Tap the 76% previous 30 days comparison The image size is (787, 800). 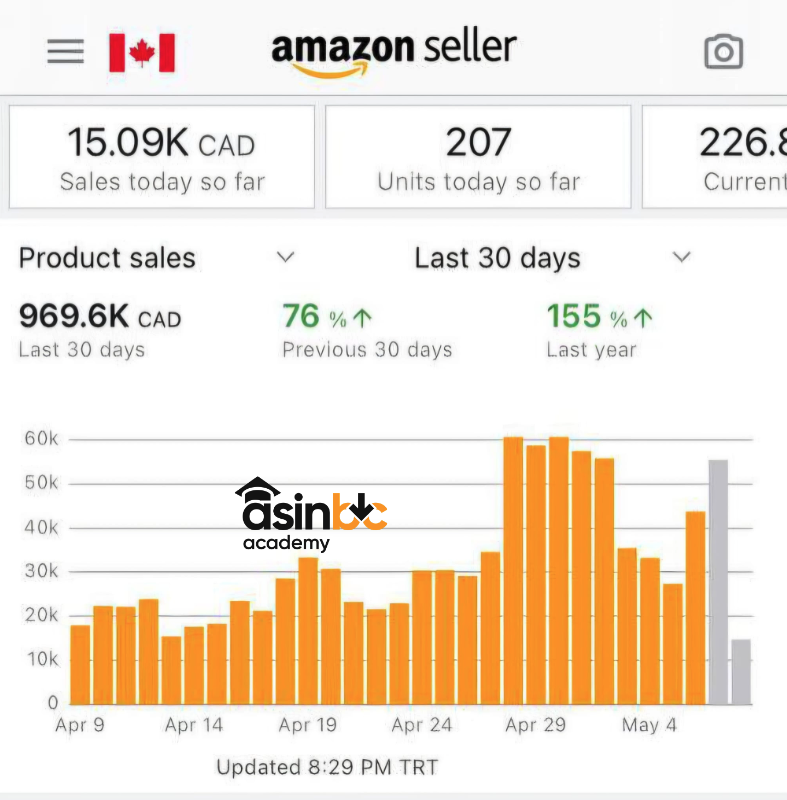click(x=366, y=330)
